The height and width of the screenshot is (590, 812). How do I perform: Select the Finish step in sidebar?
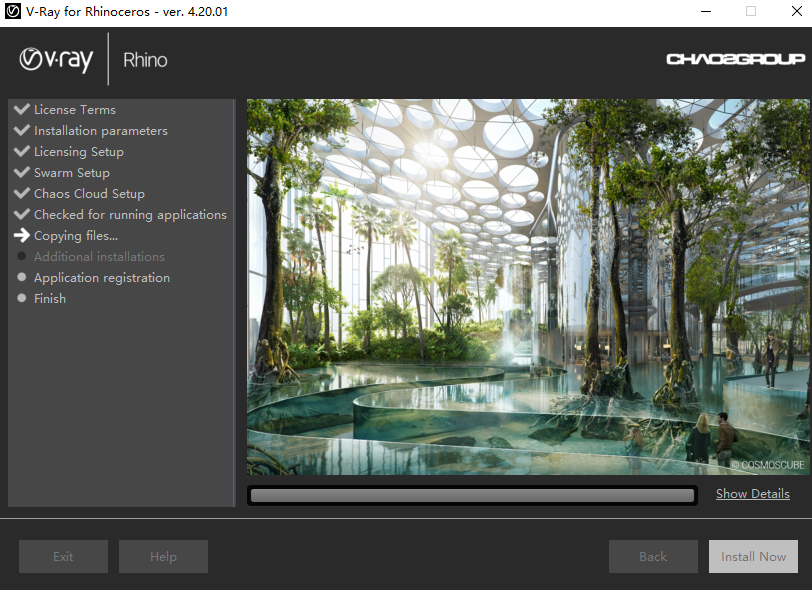(x=48, y=298)
